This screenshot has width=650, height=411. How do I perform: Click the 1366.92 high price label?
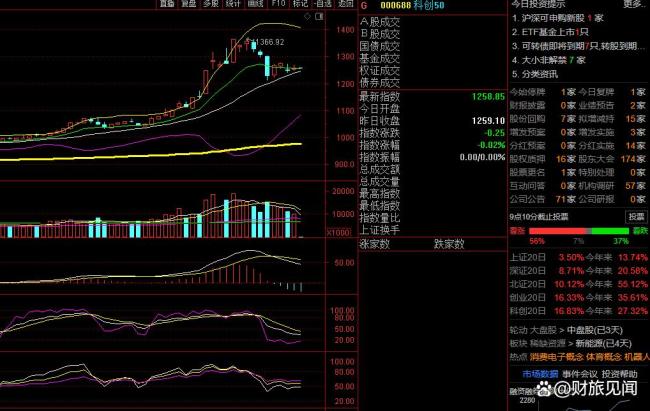(x=270, y=42)
